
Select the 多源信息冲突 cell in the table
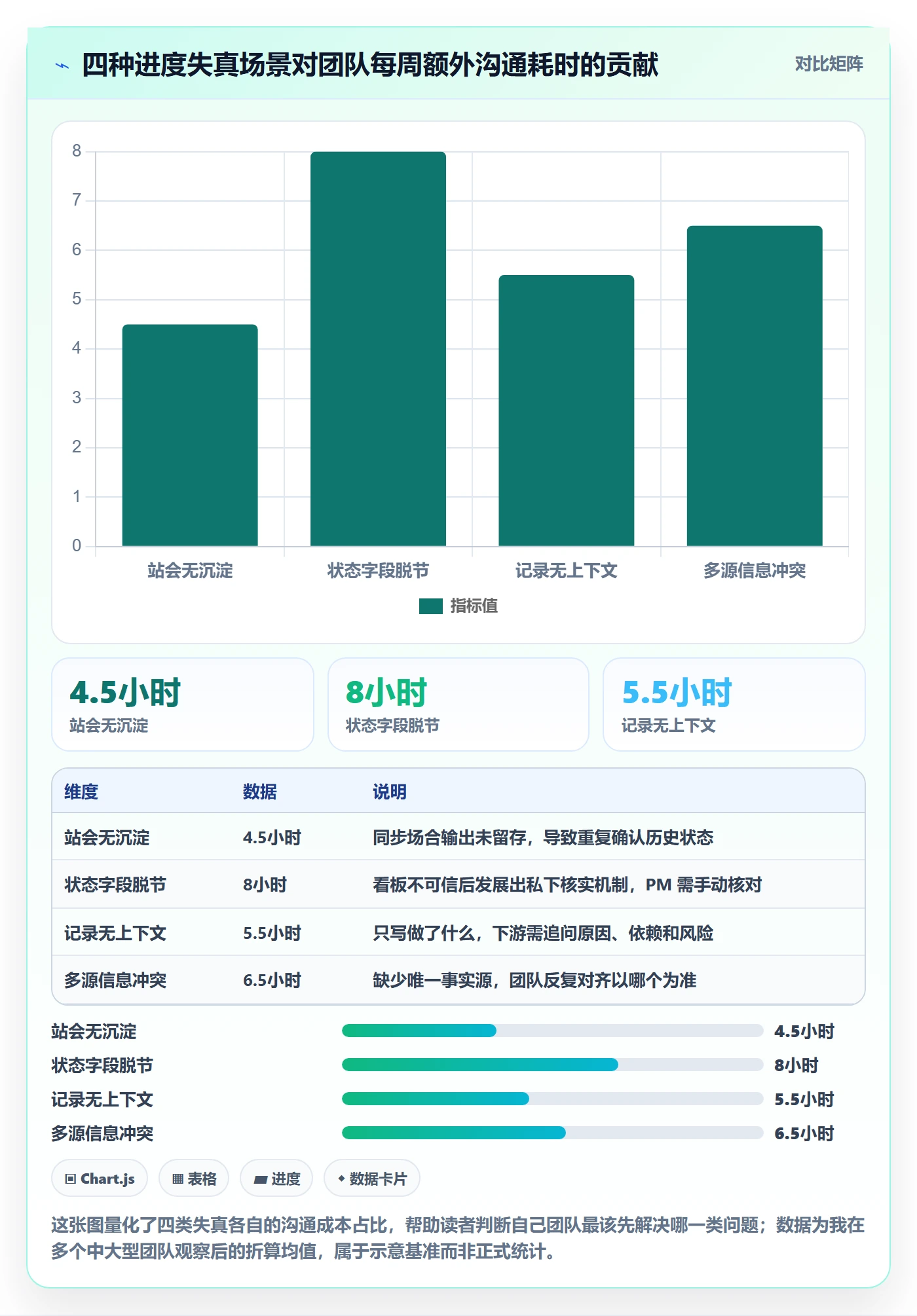(115, 981)
